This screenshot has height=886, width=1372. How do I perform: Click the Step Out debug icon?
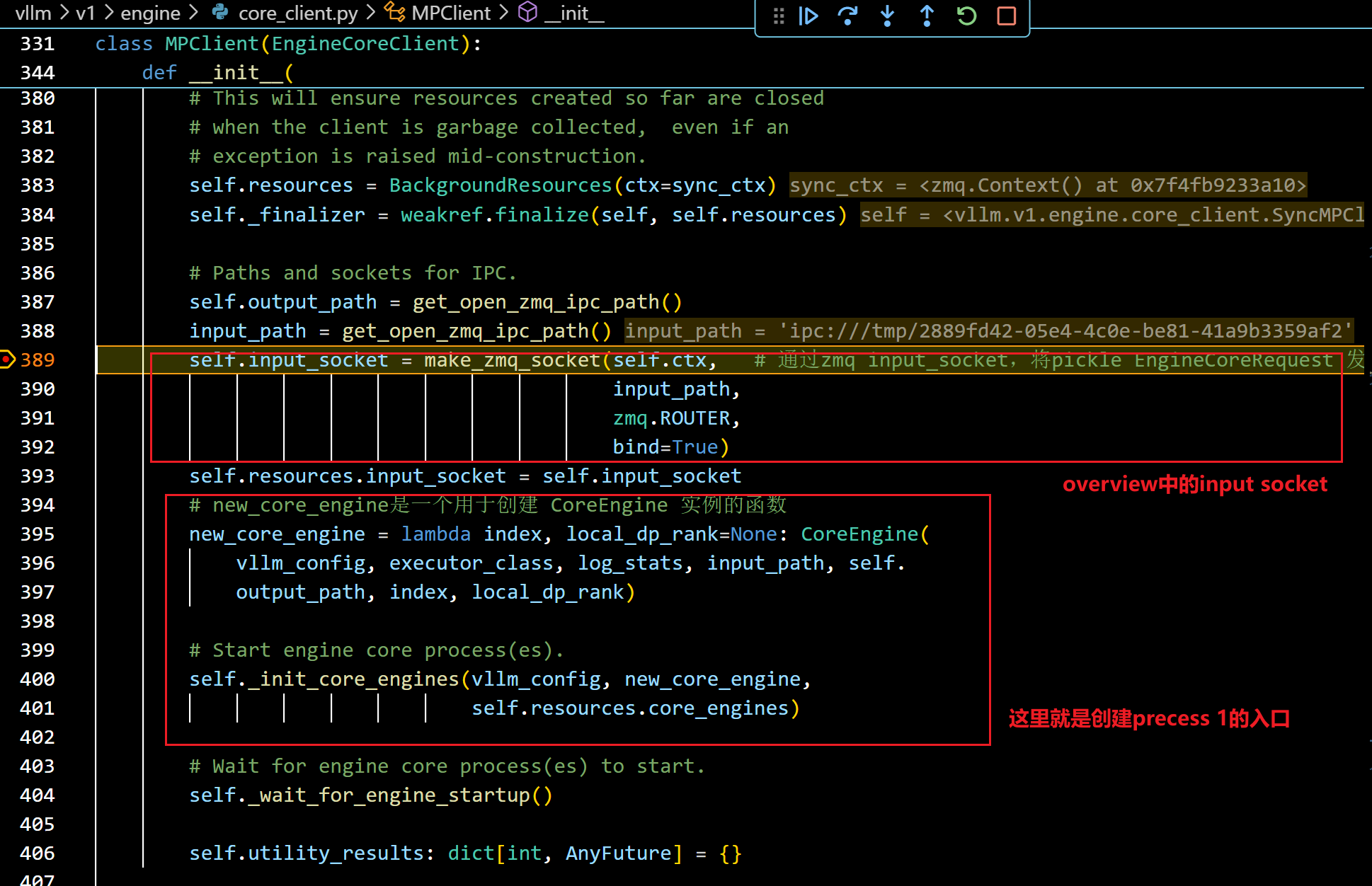click(927, 16)
